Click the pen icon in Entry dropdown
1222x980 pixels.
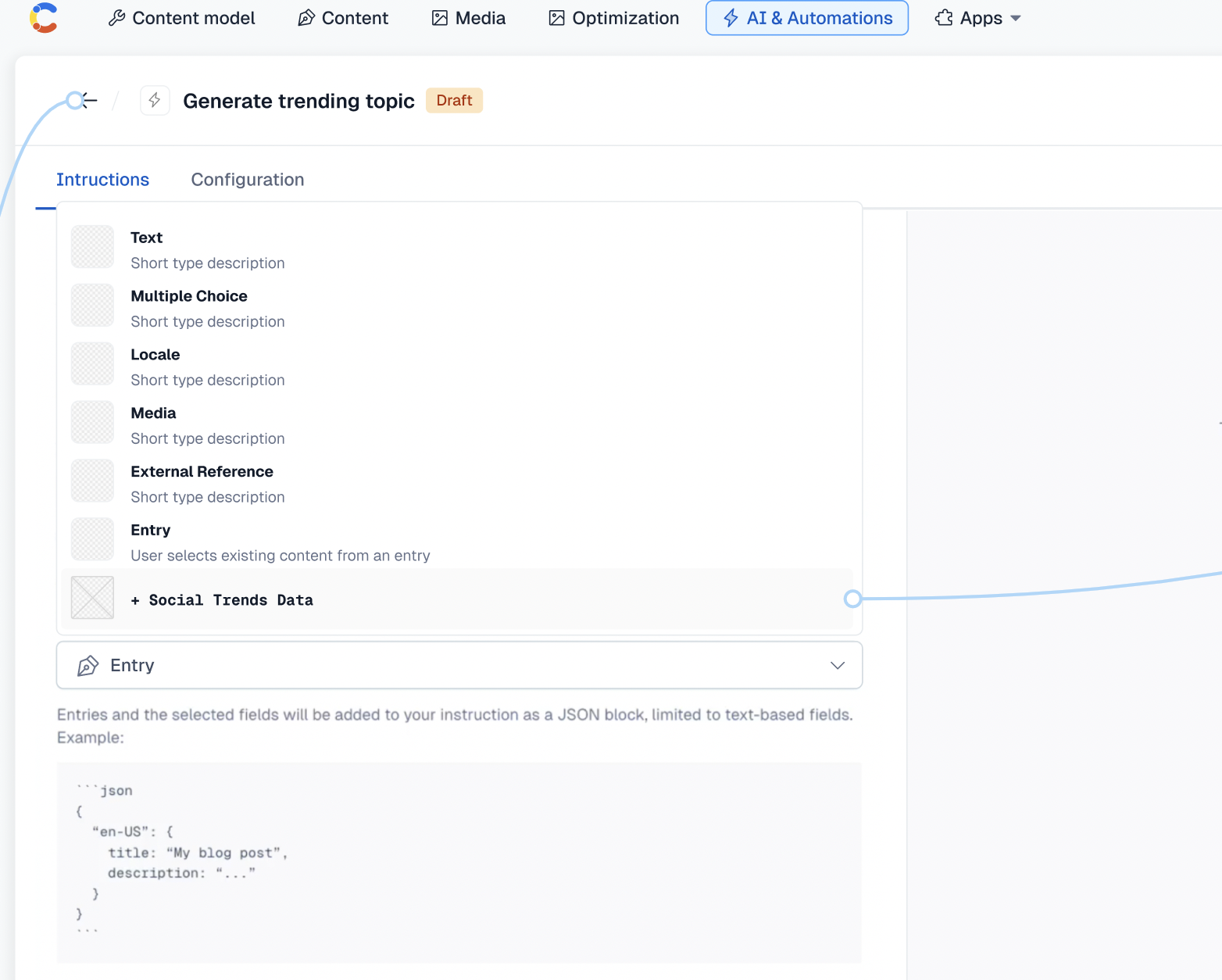pyautogui.click(x=88, y=665)
